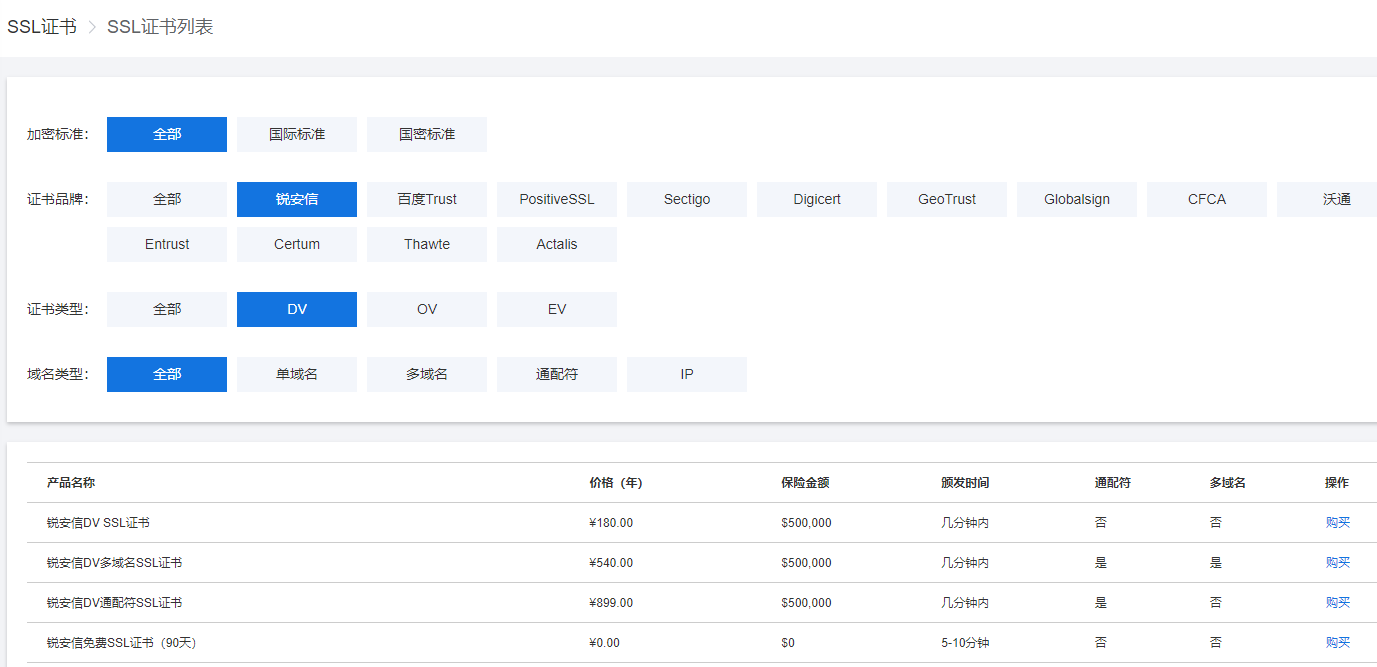Click the 操作 column header
Image resolution: width=1377 pixels, height=667 pixels.
point(1337,482)
